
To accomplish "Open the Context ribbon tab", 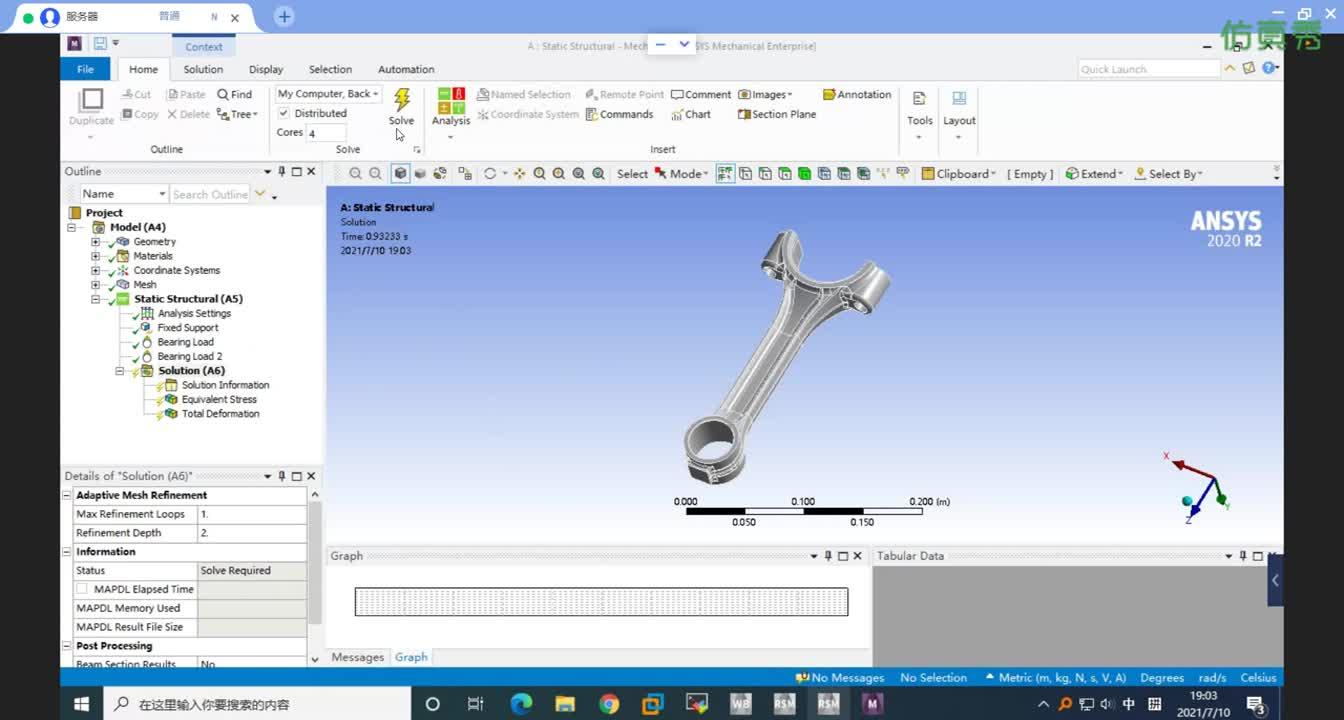I will point(204,46).
